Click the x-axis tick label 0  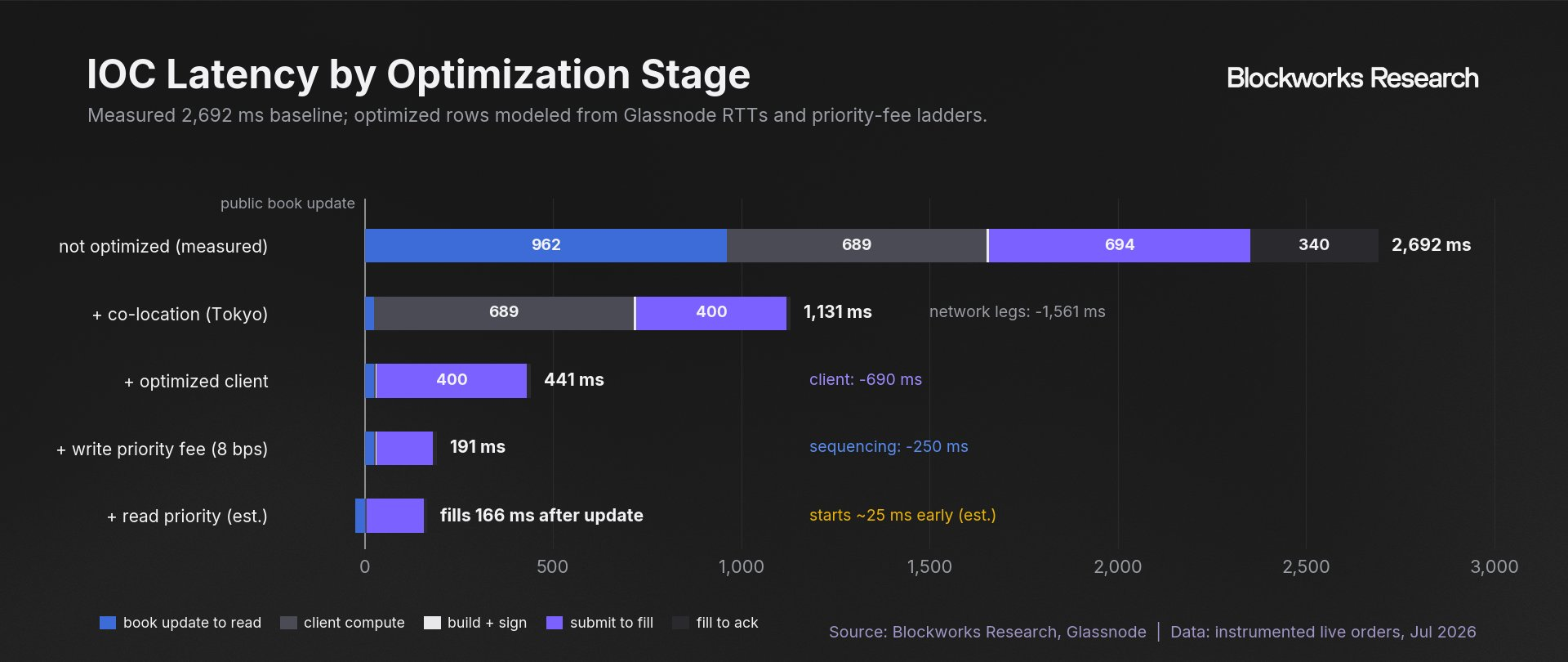(x=365, y=567)
